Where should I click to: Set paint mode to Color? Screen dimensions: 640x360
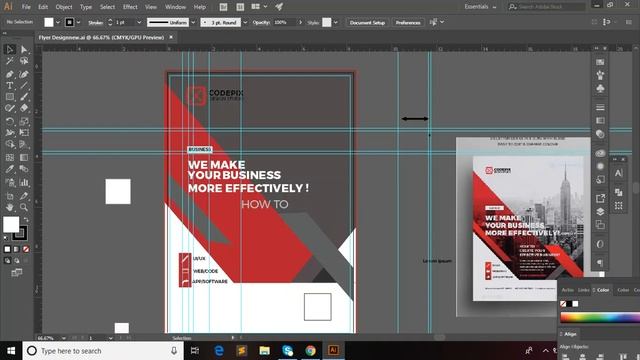[x=7, y=249]
